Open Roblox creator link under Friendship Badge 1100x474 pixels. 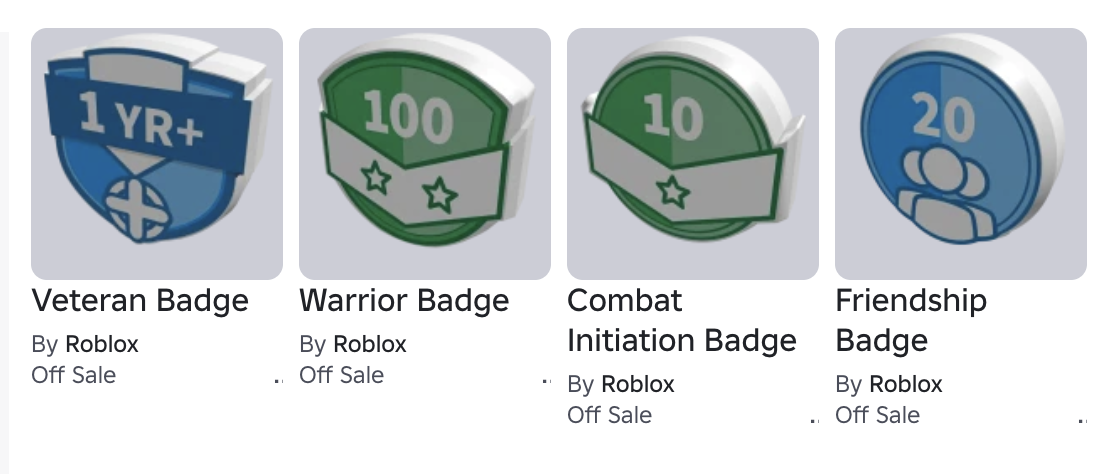[906, 384]
